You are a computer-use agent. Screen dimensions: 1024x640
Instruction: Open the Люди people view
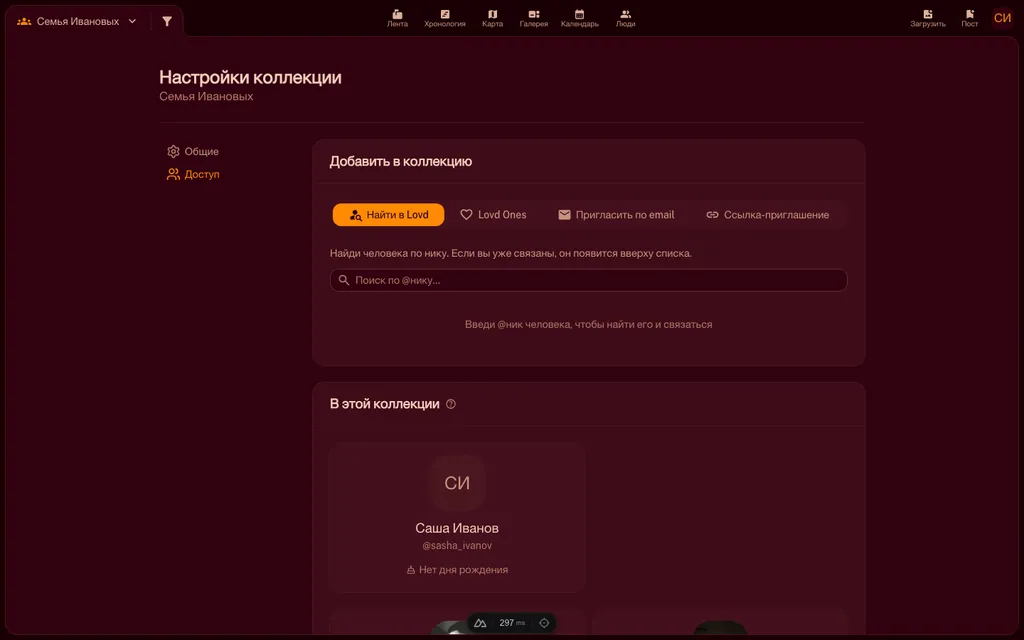coord(625,18)
